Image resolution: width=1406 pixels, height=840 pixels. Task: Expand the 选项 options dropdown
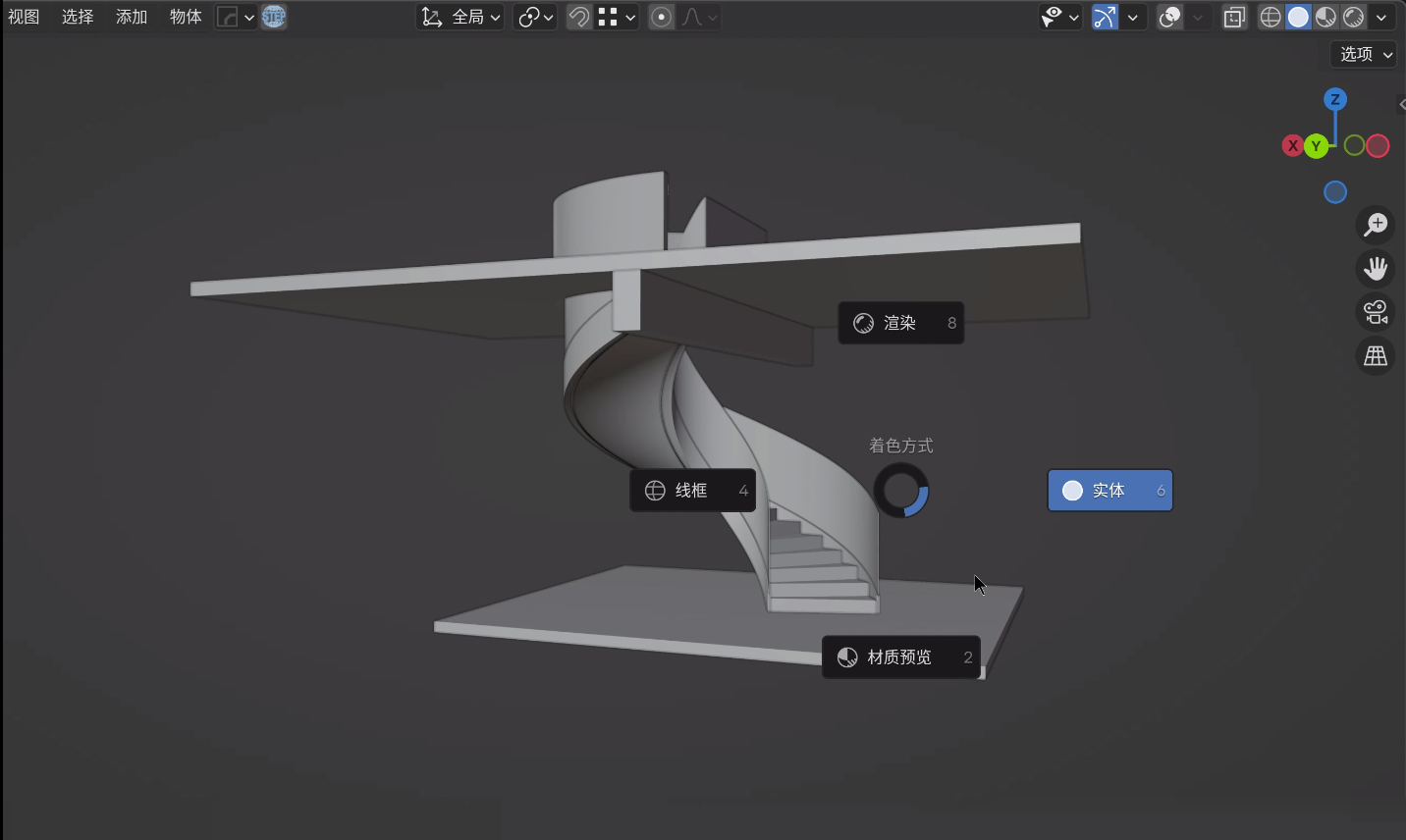point(1365,54)
